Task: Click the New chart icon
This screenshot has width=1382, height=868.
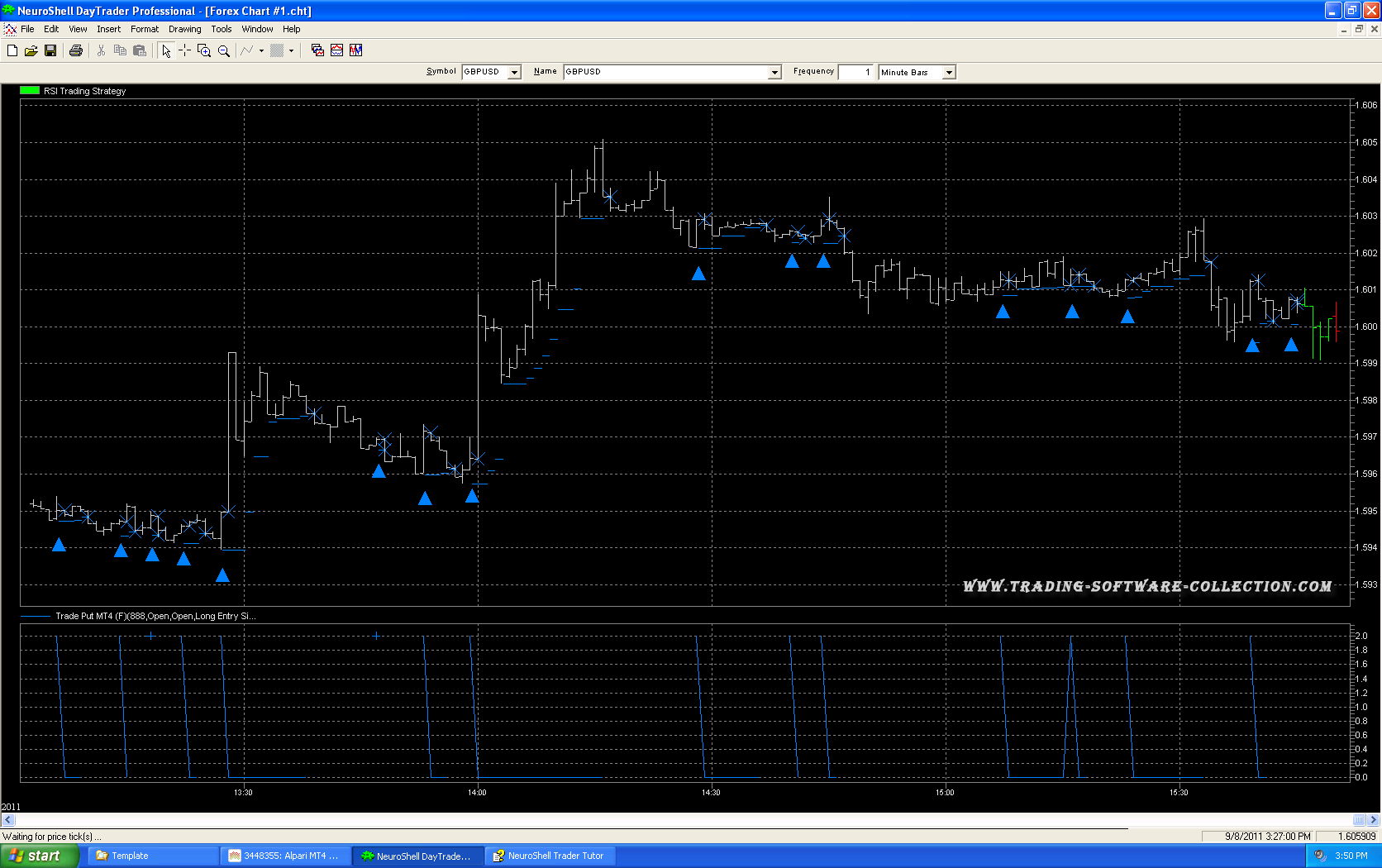Action: (x=12, y=50)
